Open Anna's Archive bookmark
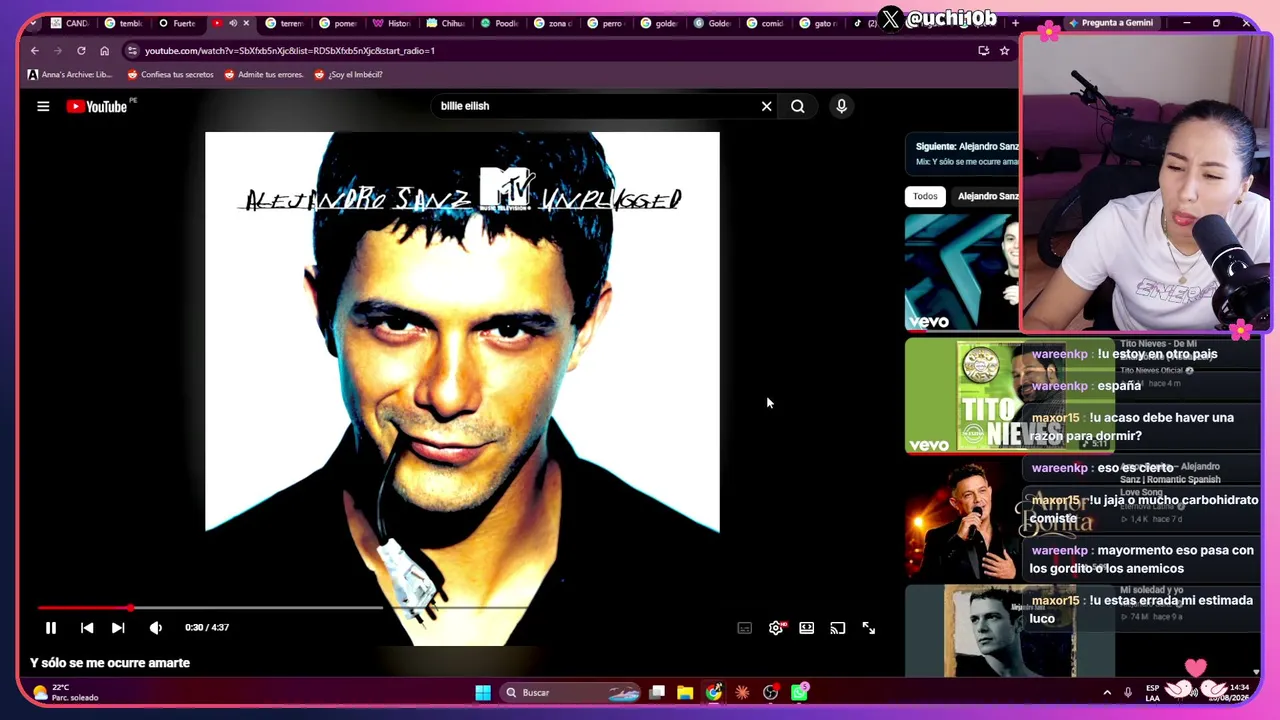The height and width of the screenshot is (720, 1280). tap(70, 74)
